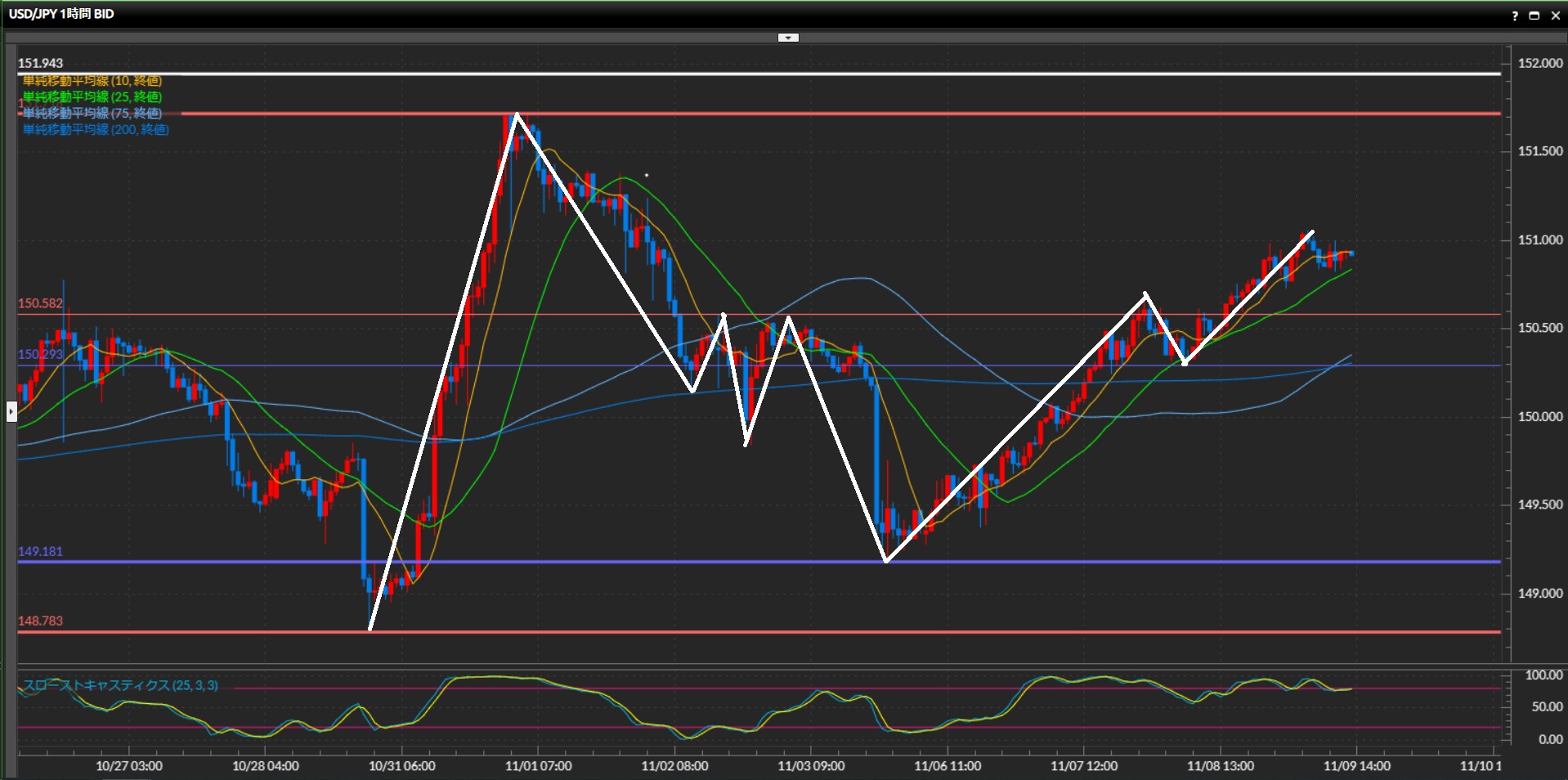Screen dimensions: 1568x780
Task: Select the purple 150.293 price line label
Action: tap(41, 355)
